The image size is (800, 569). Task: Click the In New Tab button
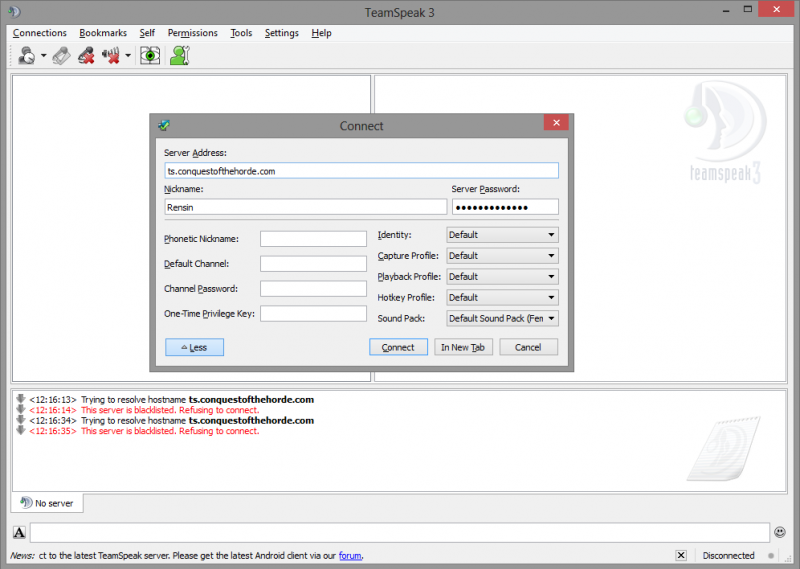point(463,347)
